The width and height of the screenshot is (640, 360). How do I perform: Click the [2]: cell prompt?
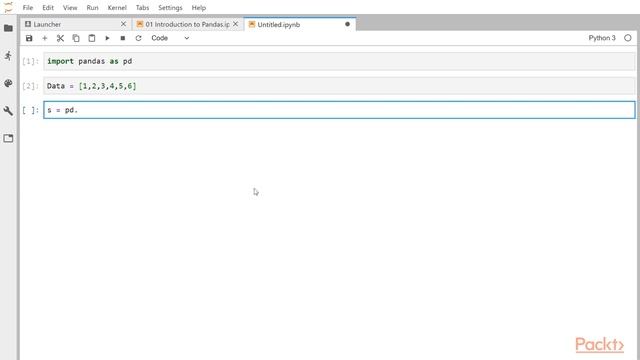30,86
